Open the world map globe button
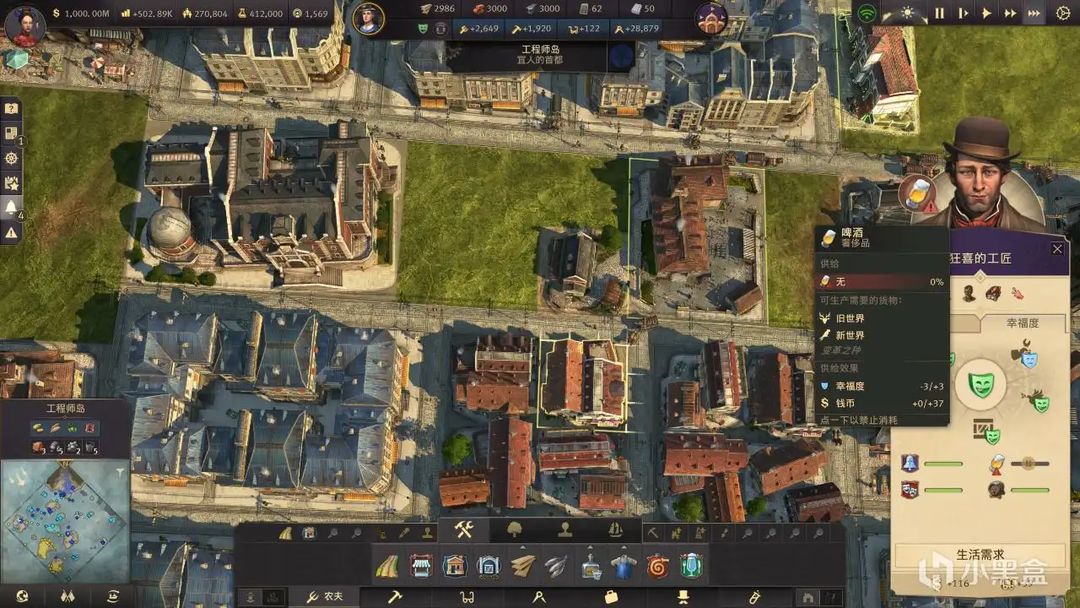 click(22, 596)
